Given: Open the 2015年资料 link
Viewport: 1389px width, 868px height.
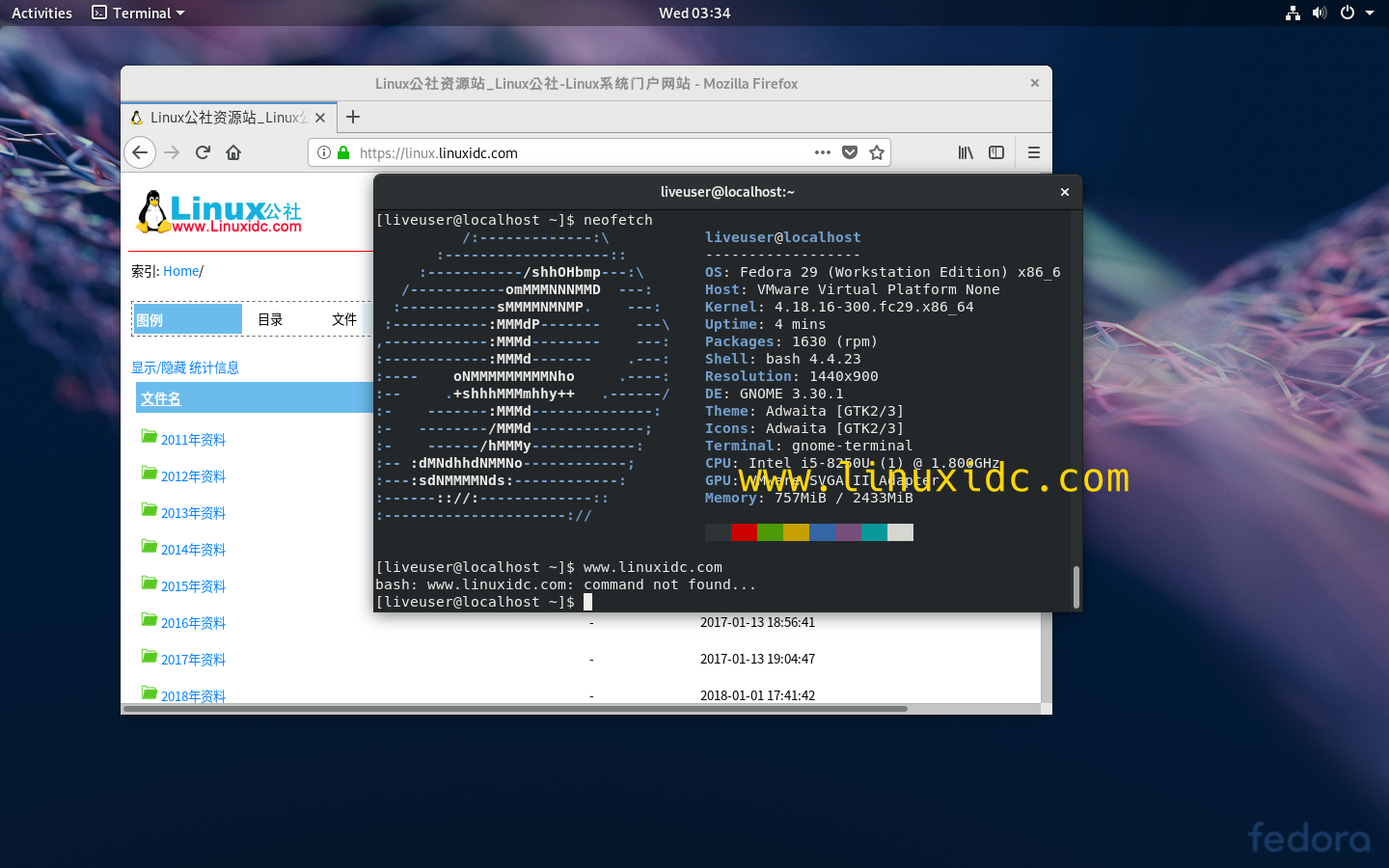Looking at the screenshot, I should click(x=193, y=586).
